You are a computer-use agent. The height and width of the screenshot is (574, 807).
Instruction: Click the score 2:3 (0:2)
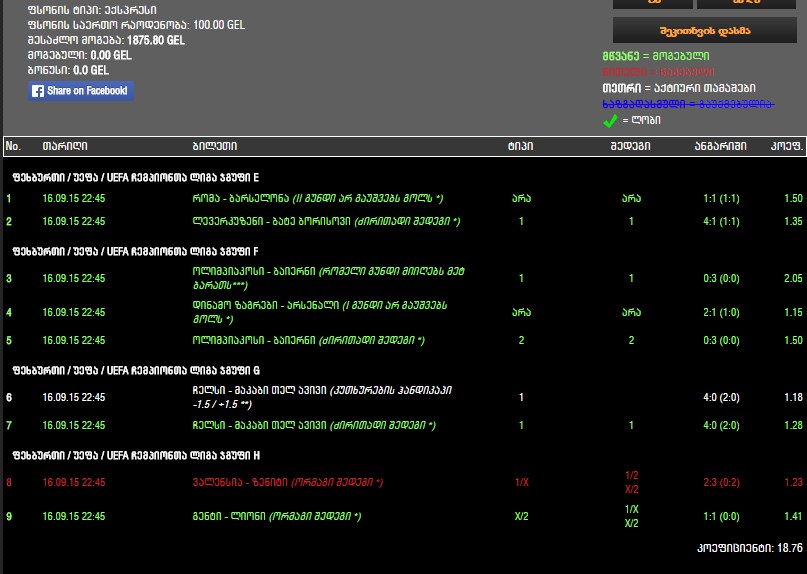[x=721, y=482]
